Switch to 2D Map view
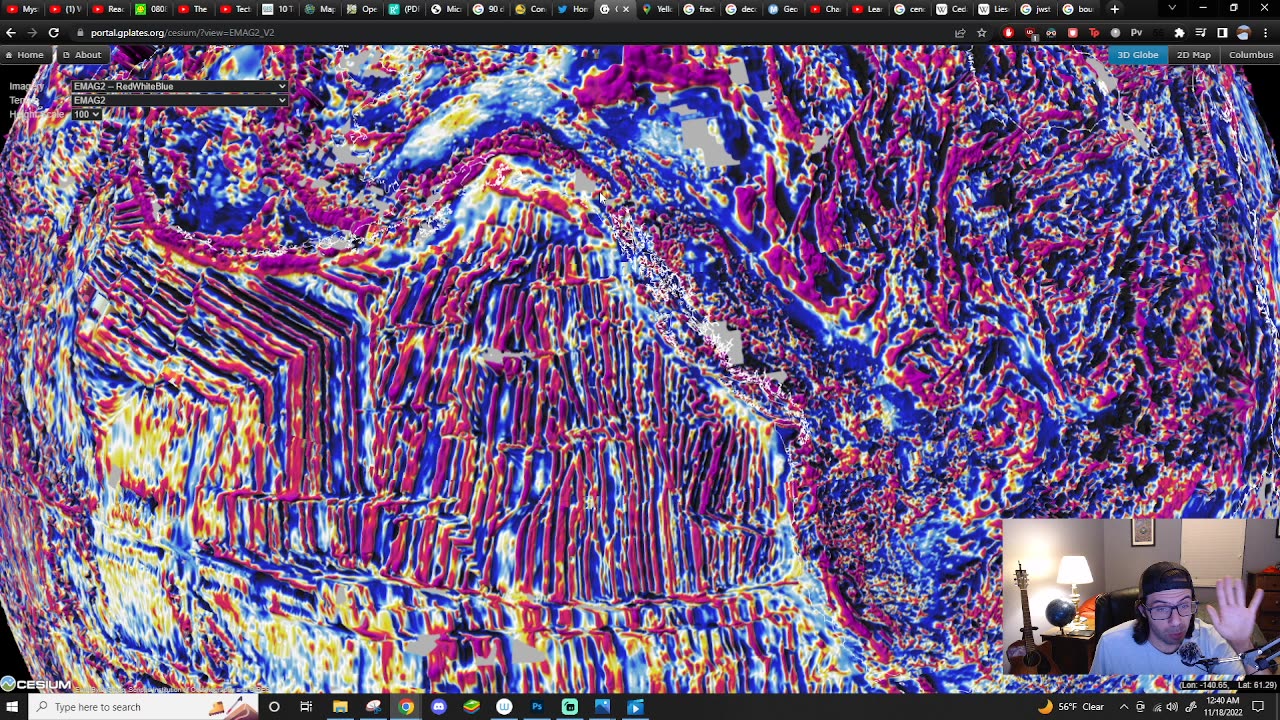Image resolution: width=1280 pixels, height=720 pixels. click(1193, 55)
